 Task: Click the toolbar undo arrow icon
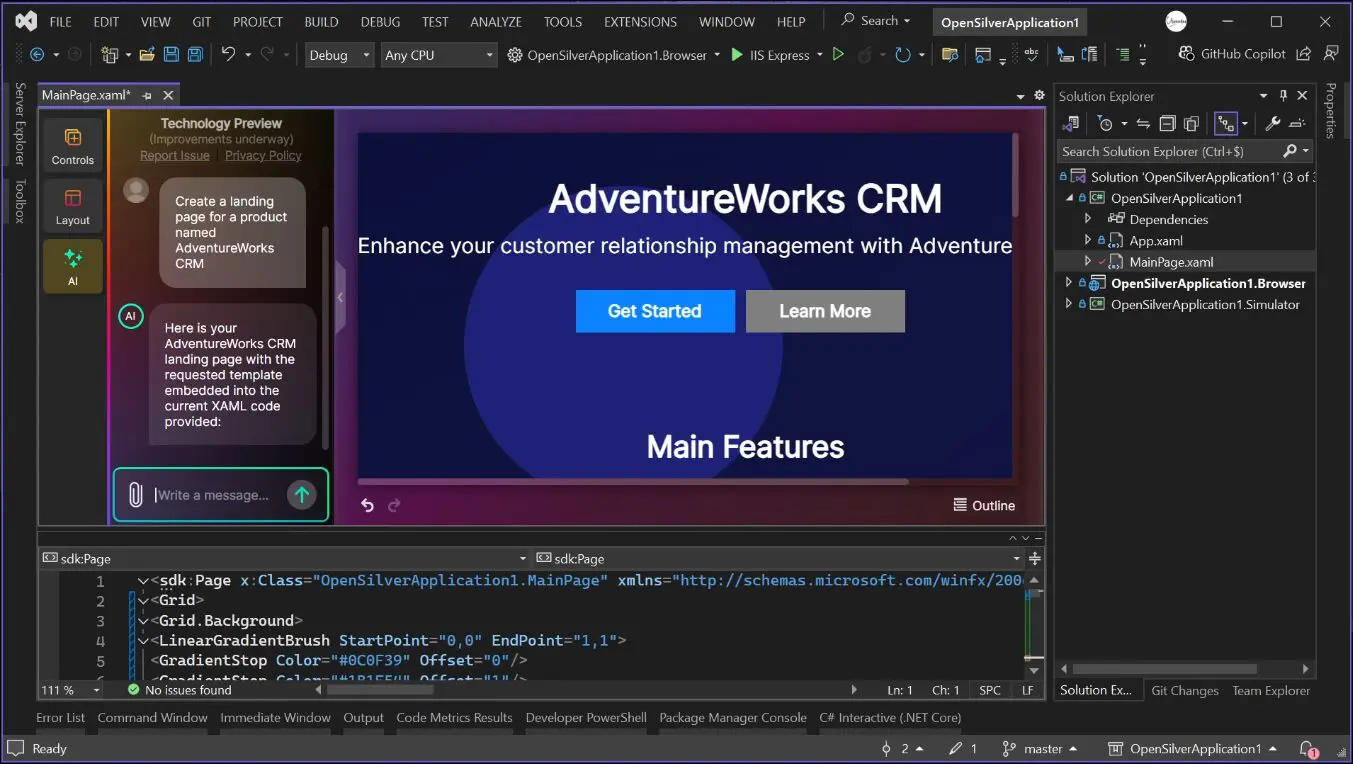point(228,55)
